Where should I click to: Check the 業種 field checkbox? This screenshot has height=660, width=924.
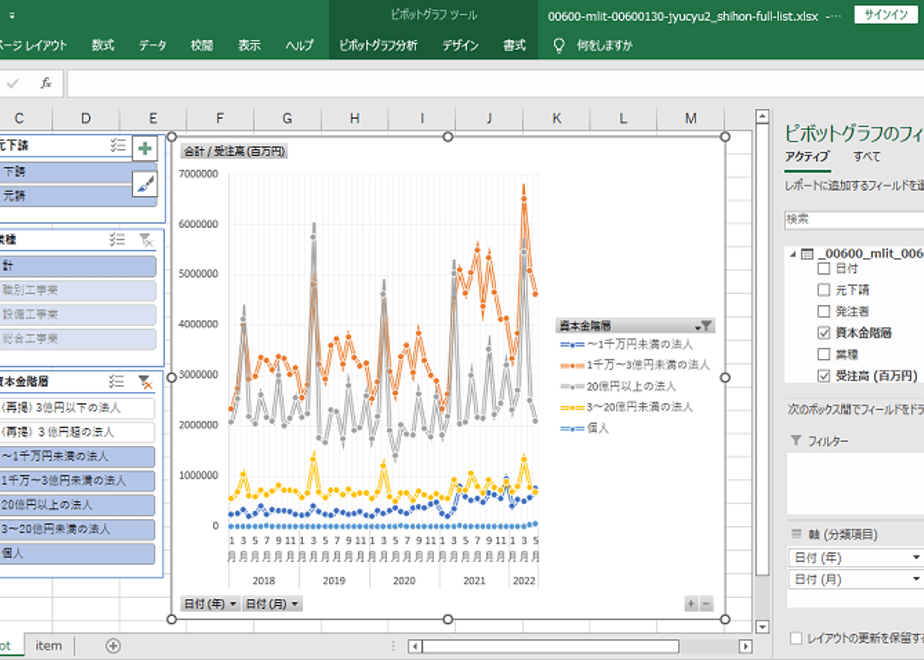[824, 354]
